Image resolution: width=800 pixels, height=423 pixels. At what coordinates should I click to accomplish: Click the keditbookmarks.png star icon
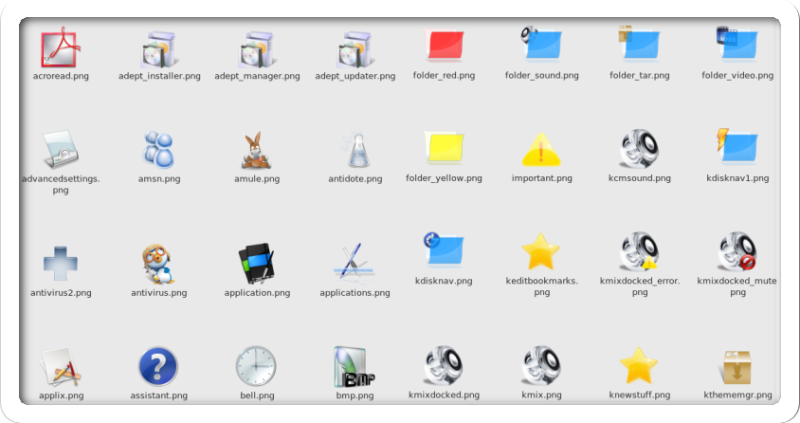click(x=541, y=252)
